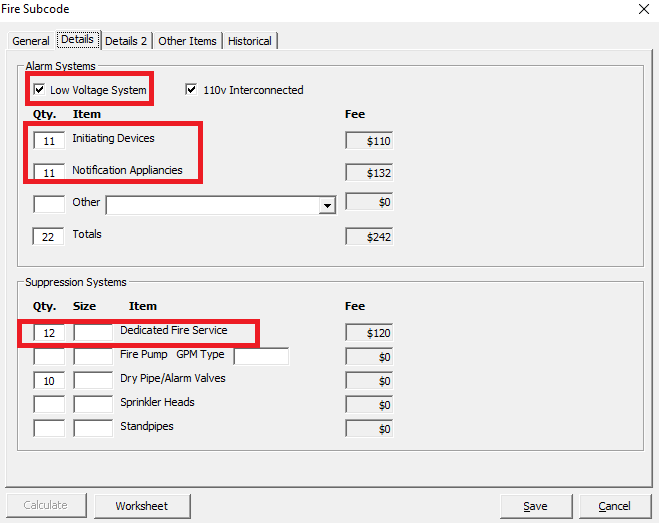Click the Initiating Devices quantity field

coord(49,141)
